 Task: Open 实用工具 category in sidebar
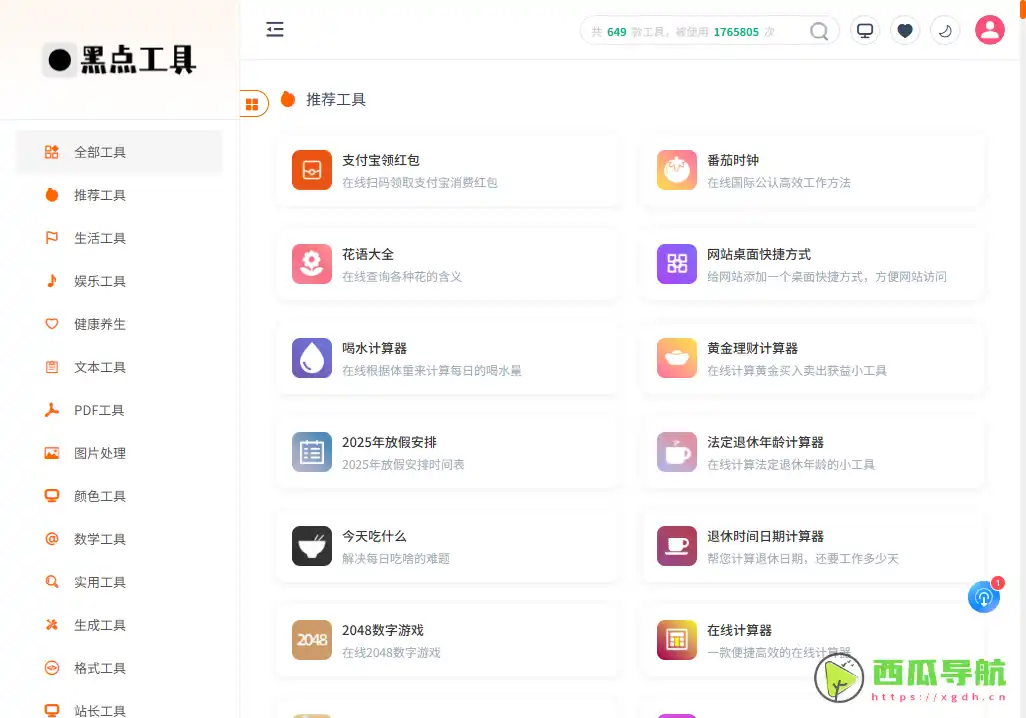click(119, 582)
